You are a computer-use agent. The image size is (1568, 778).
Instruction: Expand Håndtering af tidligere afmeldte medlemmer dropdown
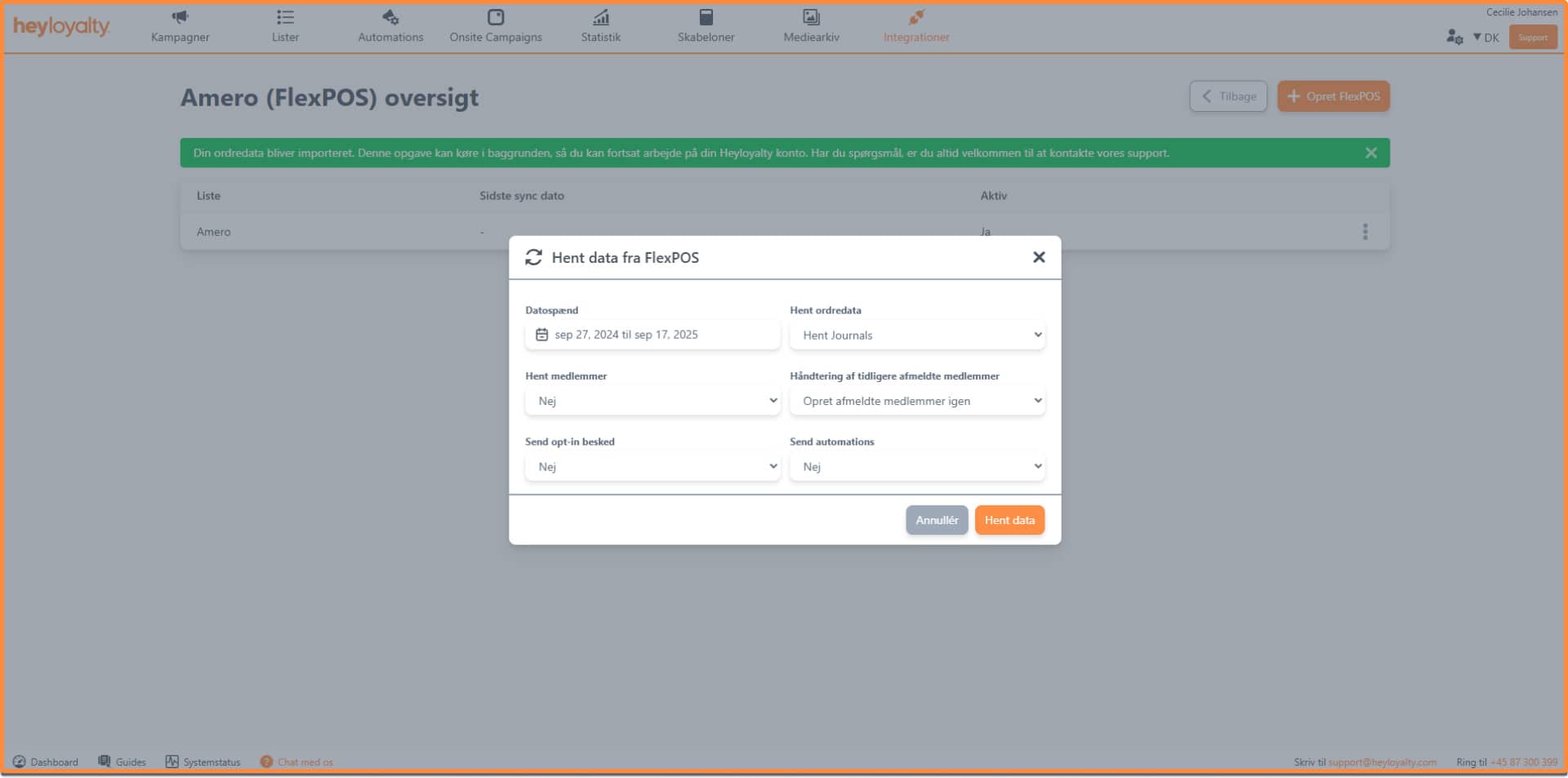click(x=916, y=401)
